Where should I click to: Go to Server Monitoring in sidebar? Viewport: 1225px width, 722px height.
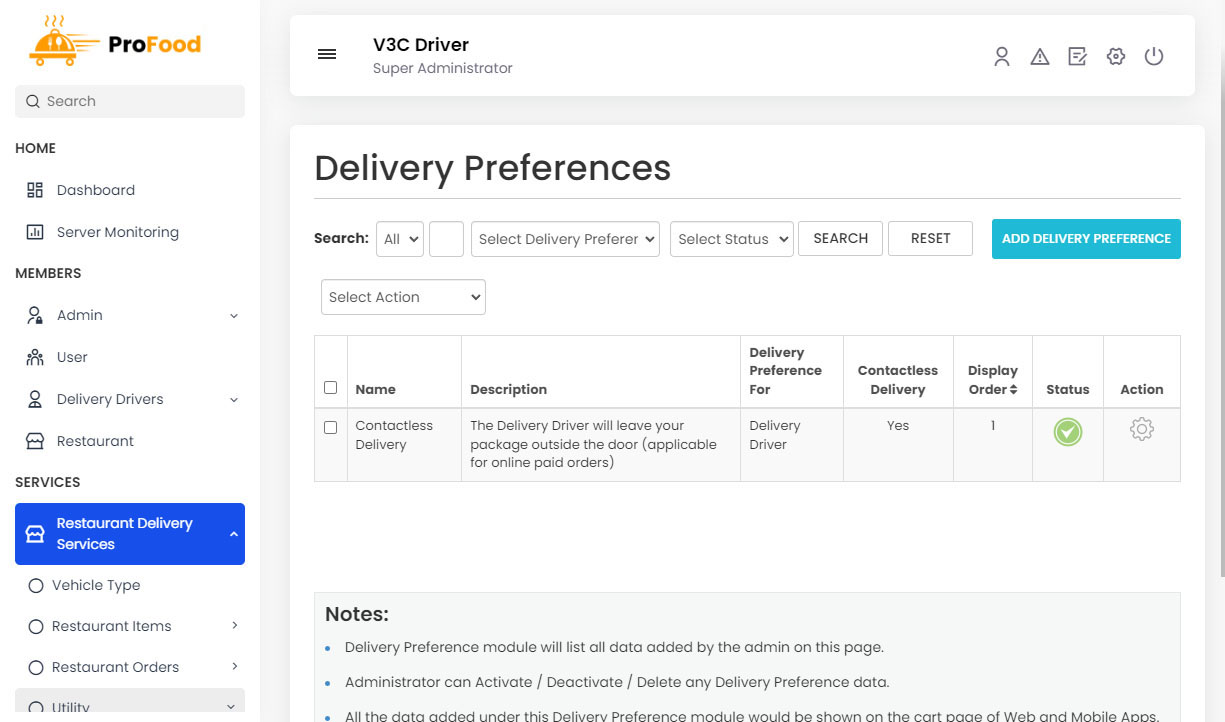[117, 232]
